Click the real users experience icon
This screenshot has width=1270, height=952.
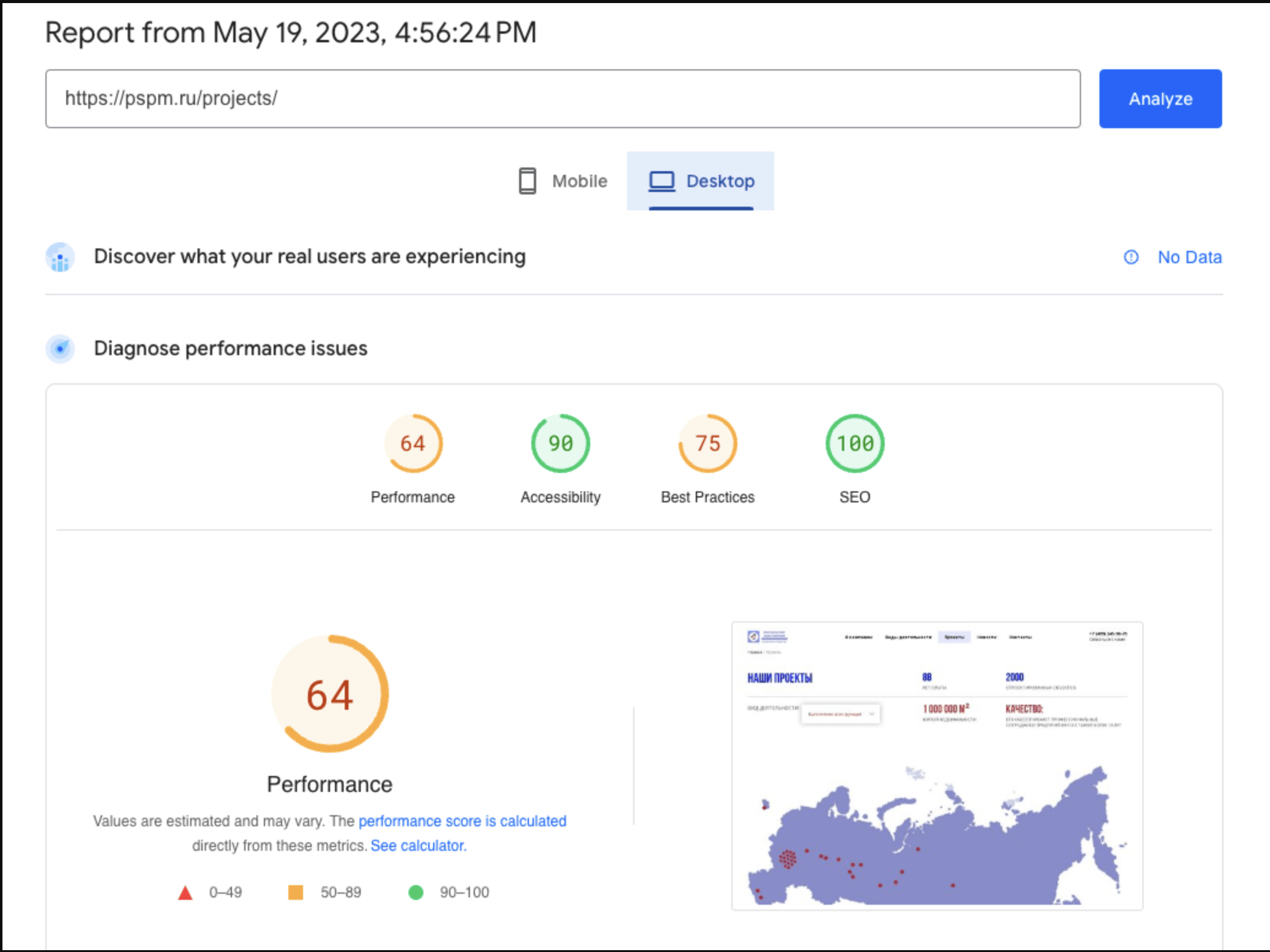pyautogui.click(x=60, y=257)
